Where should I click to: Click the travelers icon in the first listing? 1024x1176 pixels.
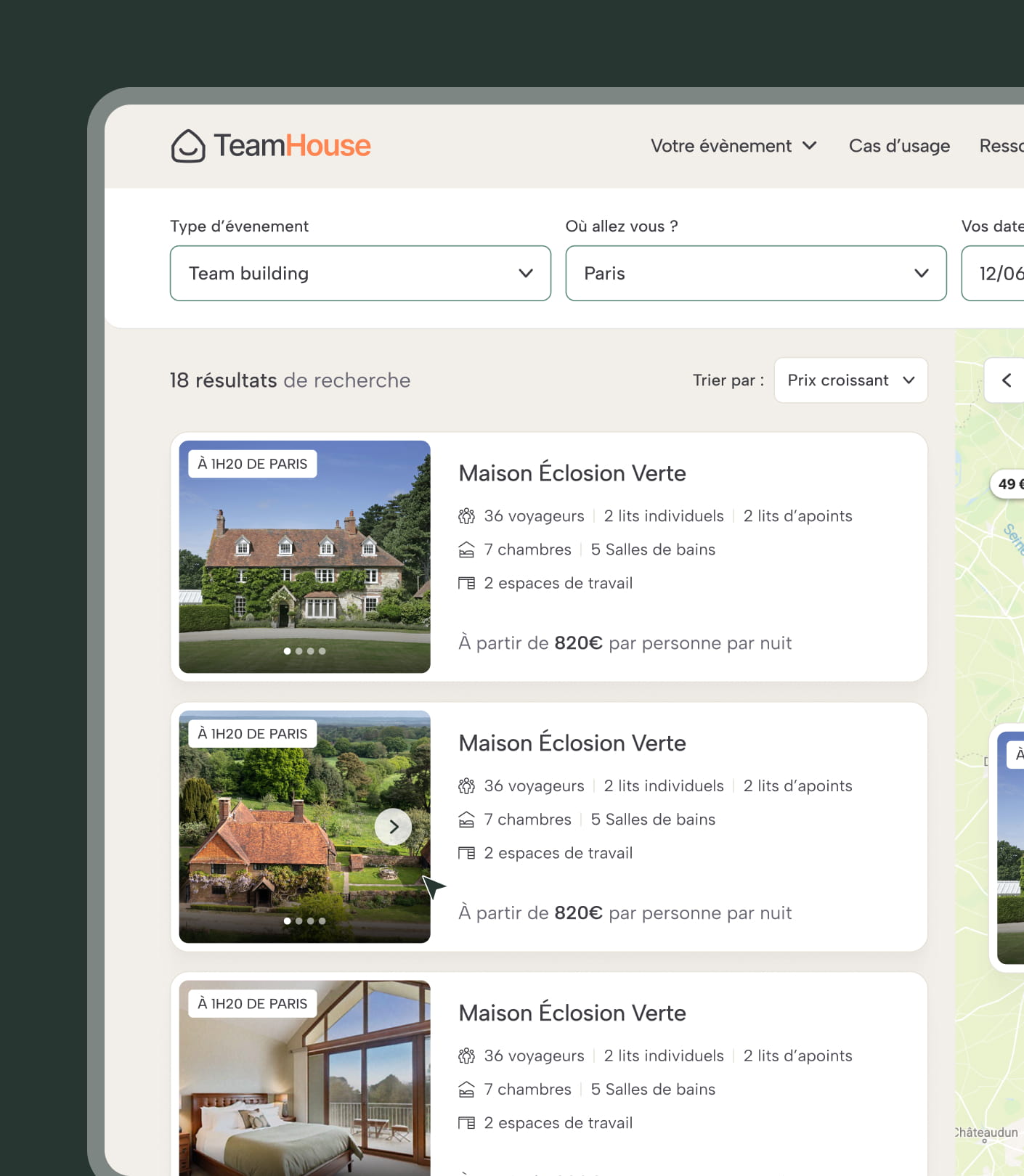[x=466, y=516]
